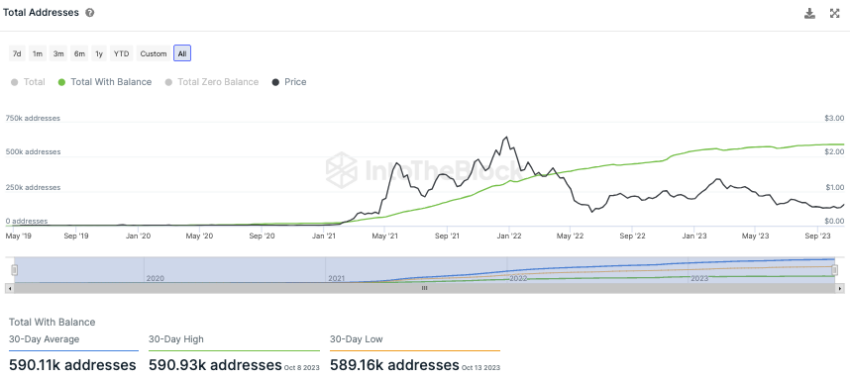Click the 500k addresses axis label
This screenshot has height=379, width=850.
[33, 152]
